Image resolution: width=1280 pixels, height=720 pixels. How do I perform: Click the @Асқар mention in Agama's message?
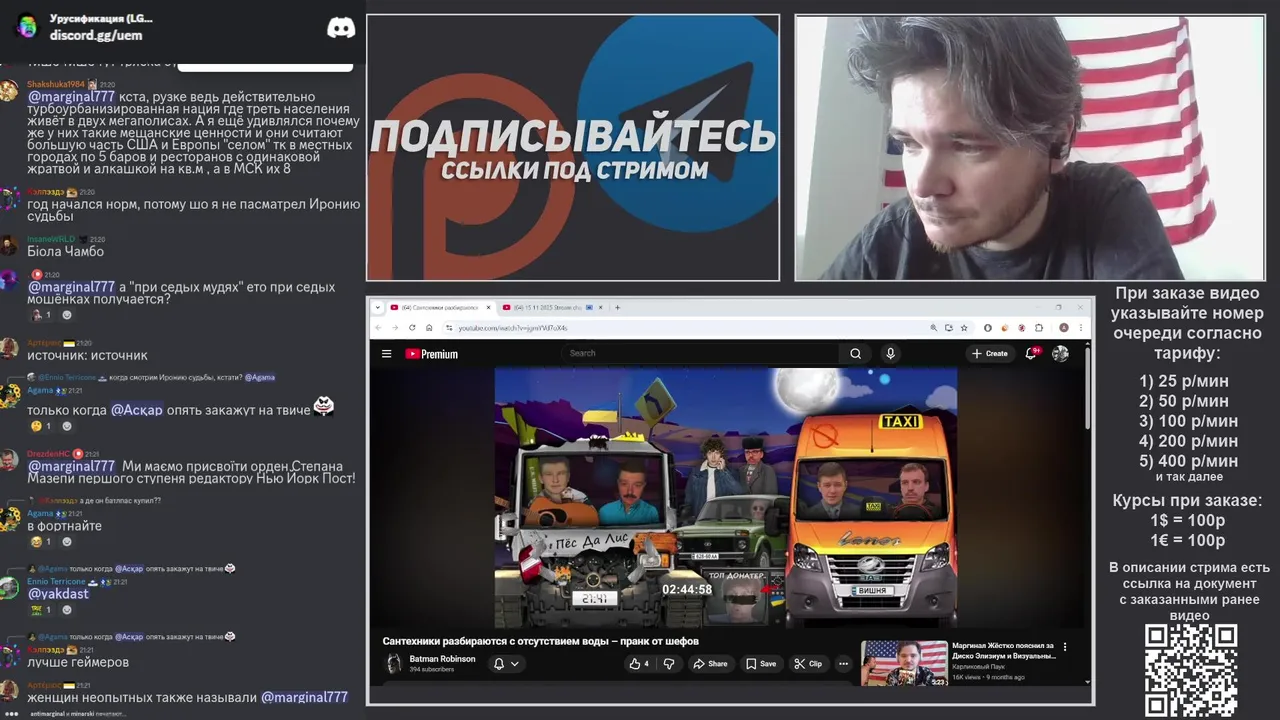[x=136, y=410]
